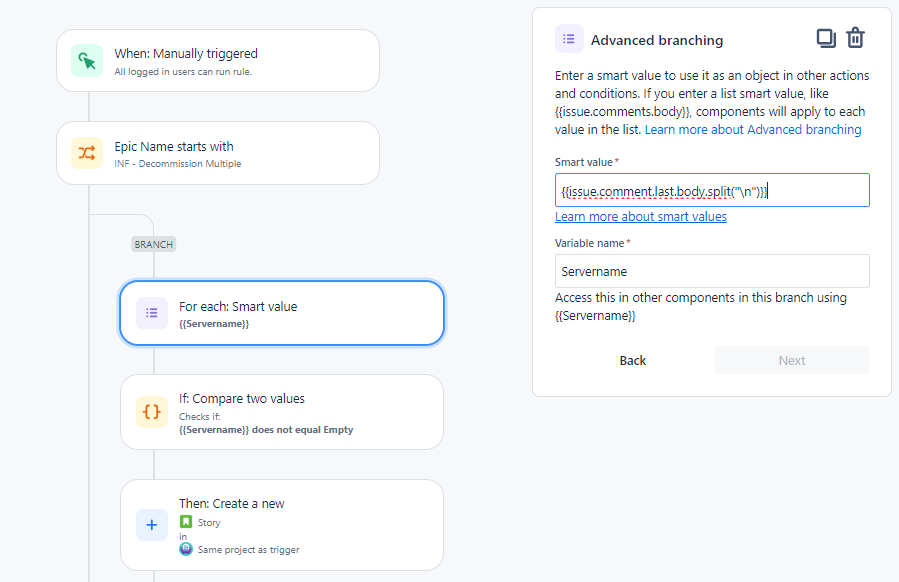Click the Back button

click(633, 361)
